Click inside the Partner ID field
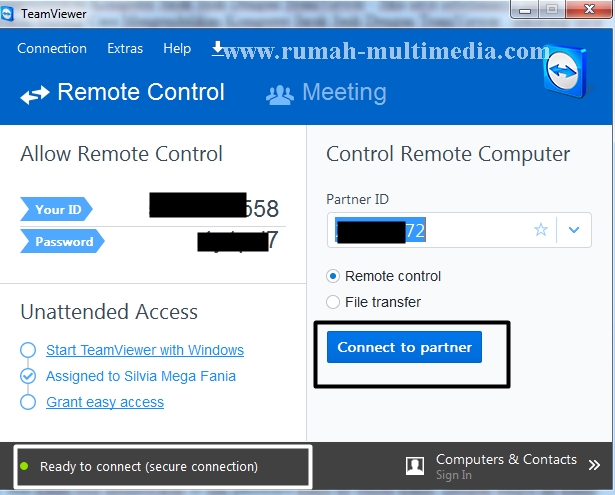This screenshot has width=615, height=495. [x=459, y=230]
